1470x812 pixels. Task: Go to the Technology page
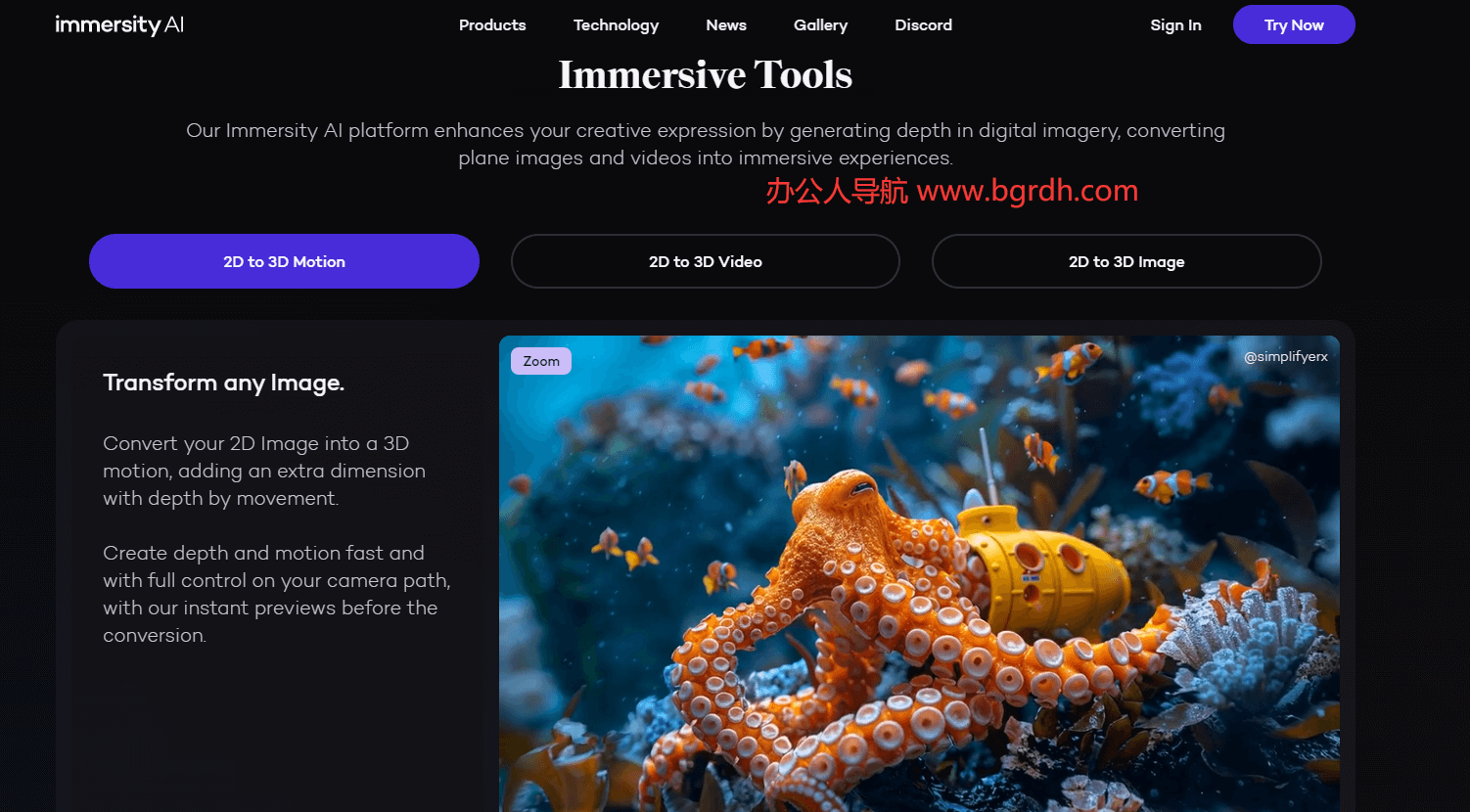(616, 25)
